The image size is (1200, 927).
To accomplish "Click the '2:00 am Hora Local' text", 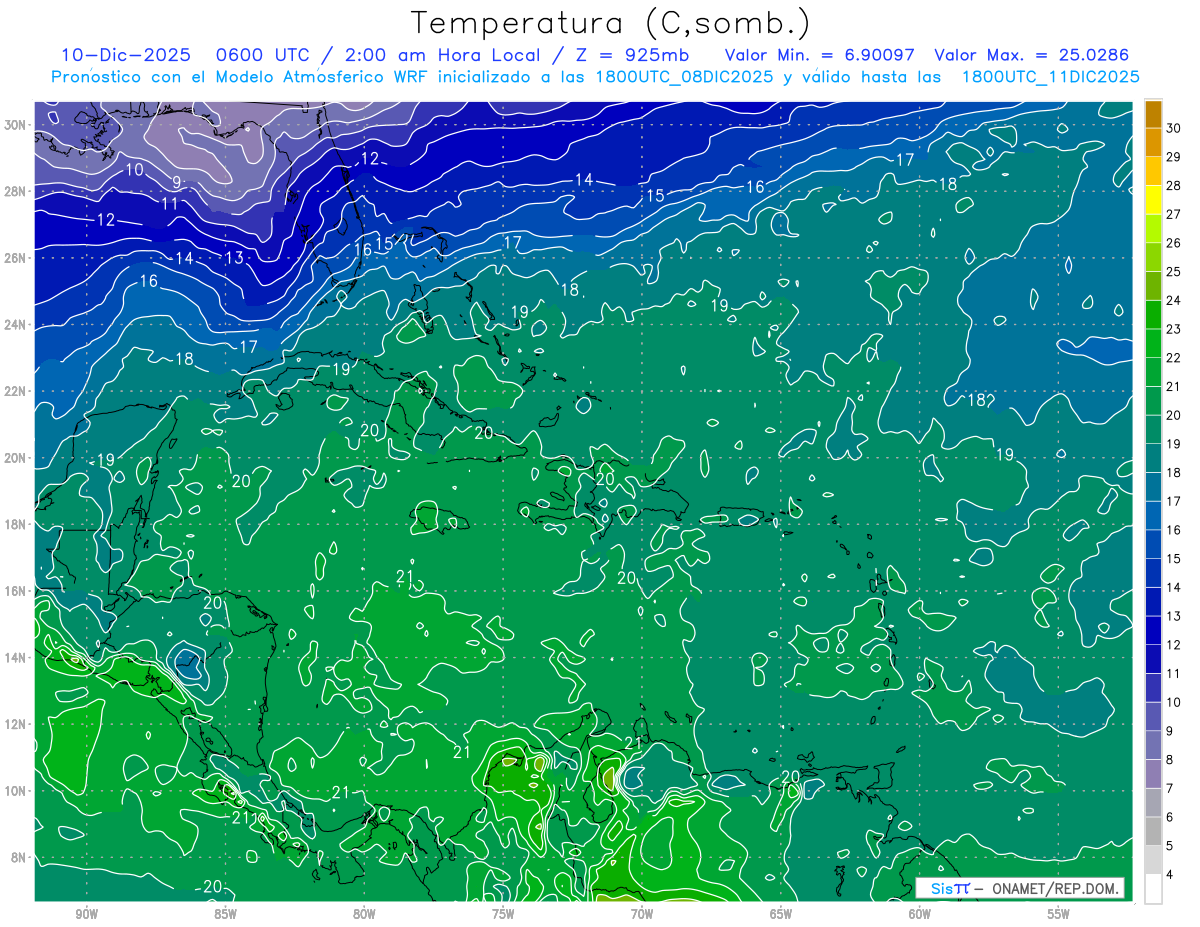I will (443, 55).
